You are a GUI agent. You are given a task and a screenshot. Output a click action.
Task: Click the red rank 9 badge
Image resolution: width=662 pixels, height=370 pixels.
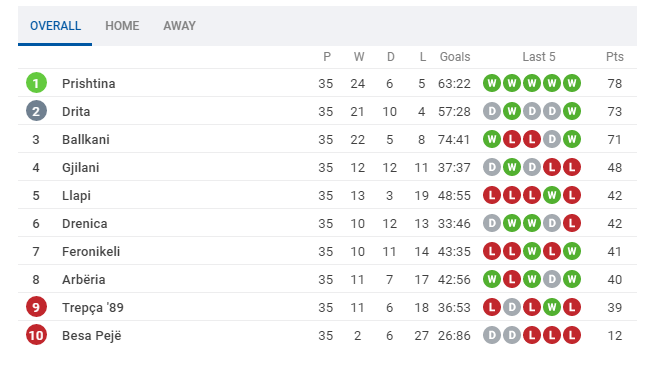(36, 307)
